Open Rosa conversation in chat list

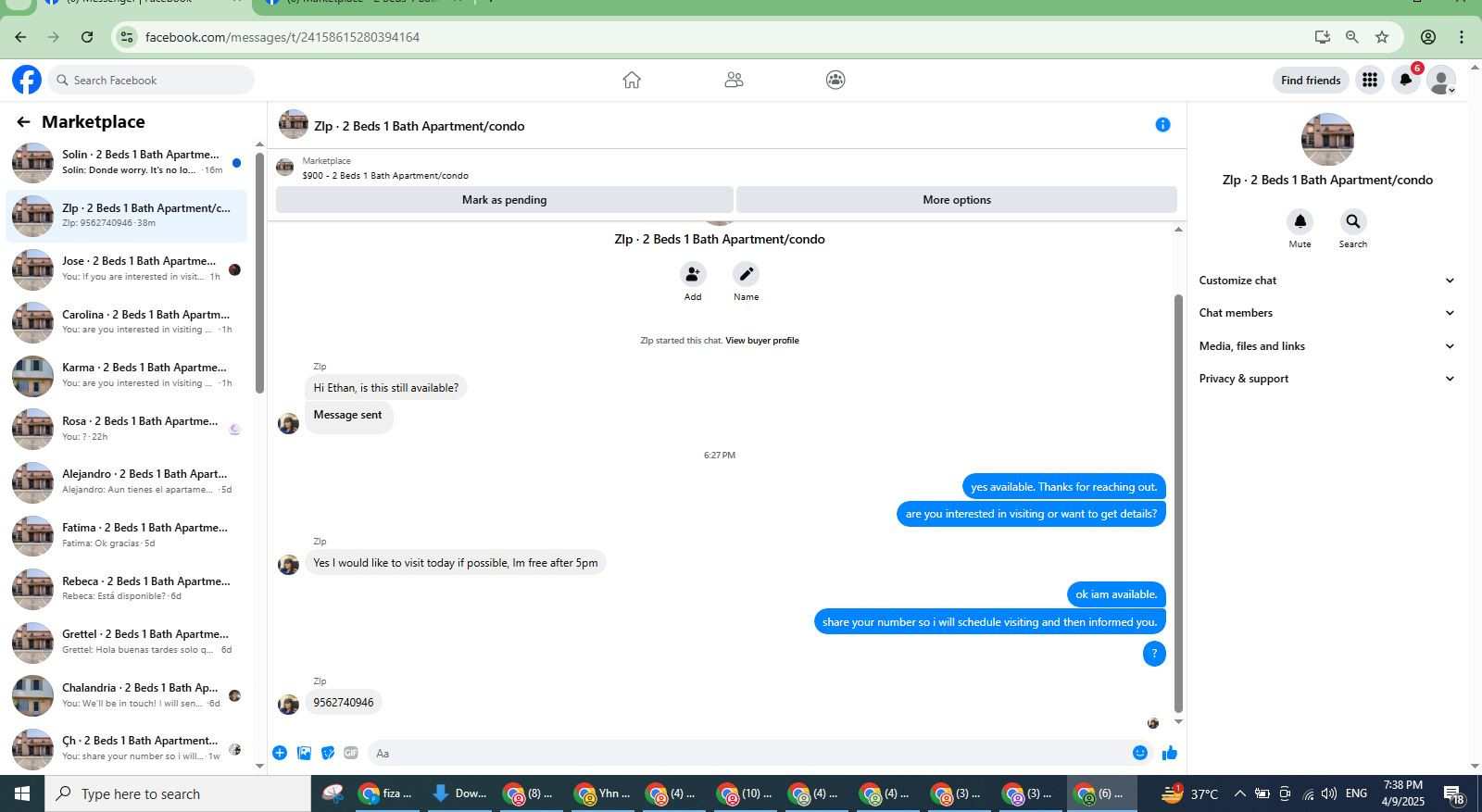point(127,429)
